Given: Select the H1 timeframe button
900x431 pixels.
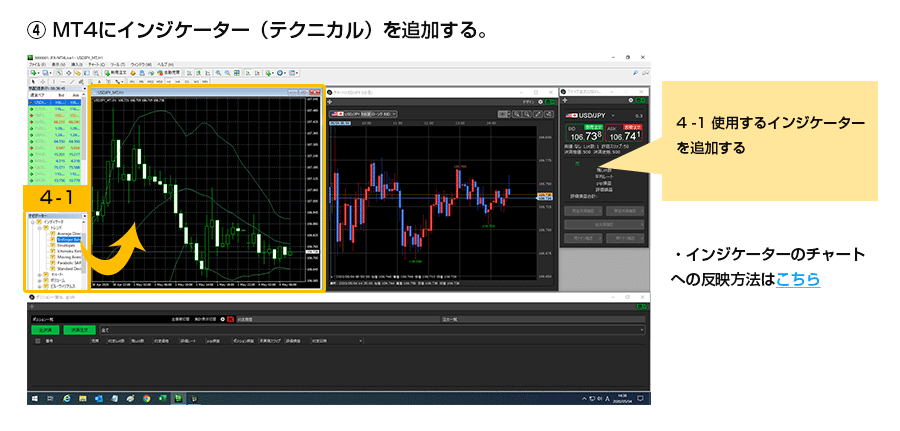Looking at the screenshot, I should (x=168, y=81).
